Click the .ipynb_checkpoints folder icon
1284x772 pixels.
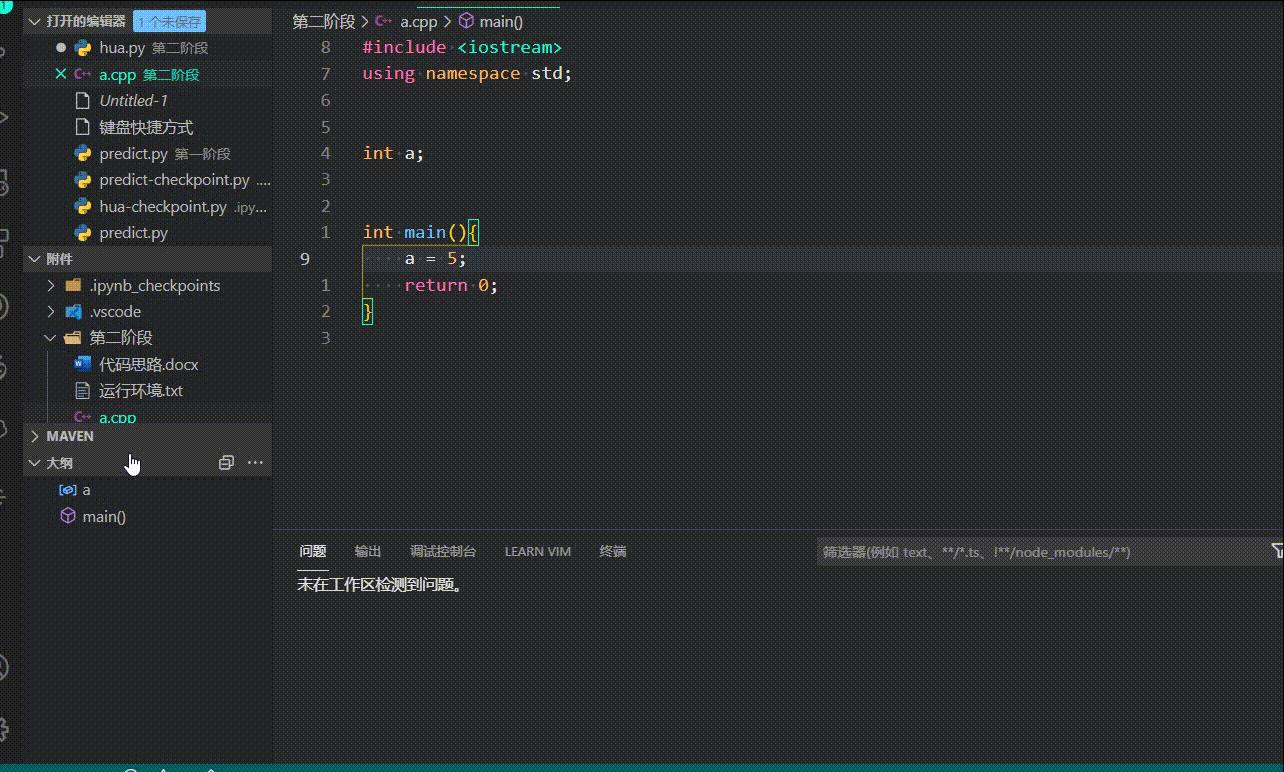pyautogui.click(x=73, y=285)
